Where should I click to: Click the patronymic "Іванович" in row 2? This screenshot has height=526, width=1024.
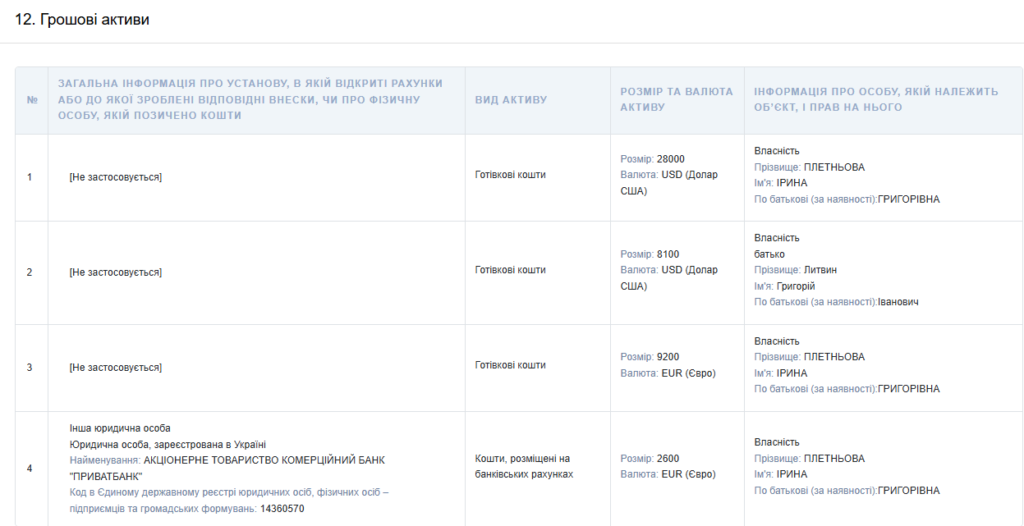click(x=898, y=302)
